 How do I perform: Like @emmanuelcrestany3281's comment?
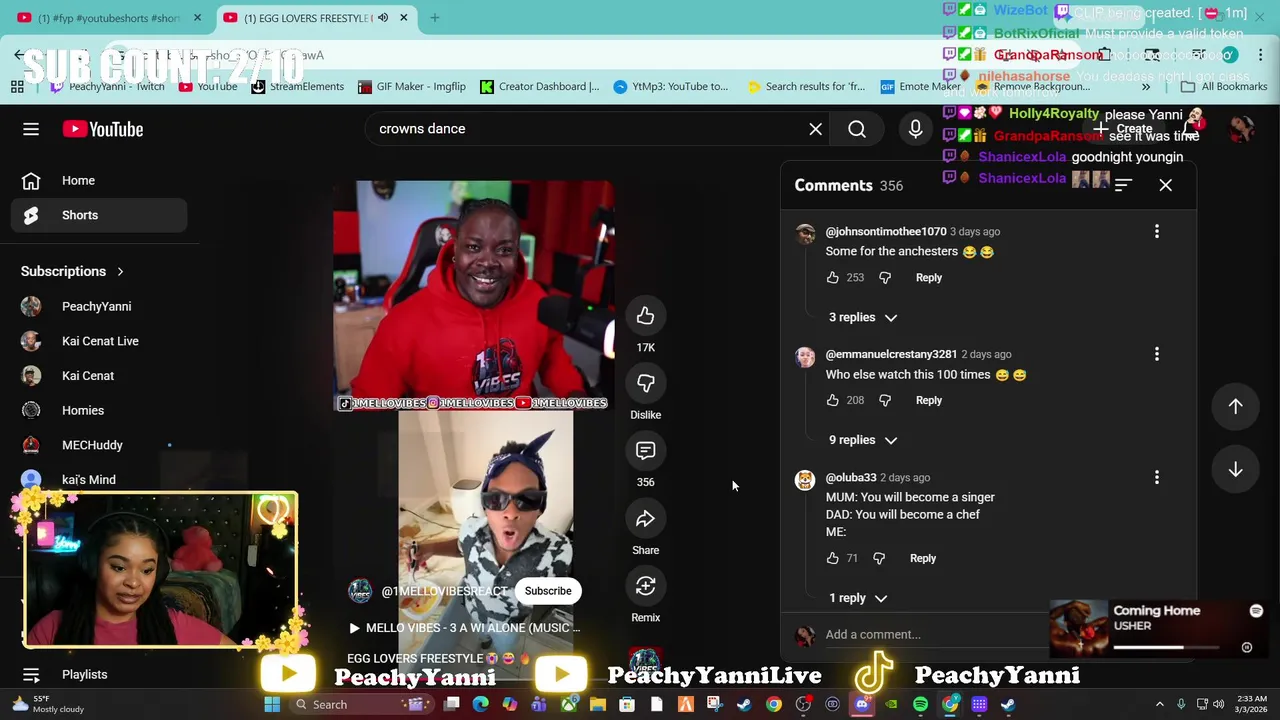833,400
